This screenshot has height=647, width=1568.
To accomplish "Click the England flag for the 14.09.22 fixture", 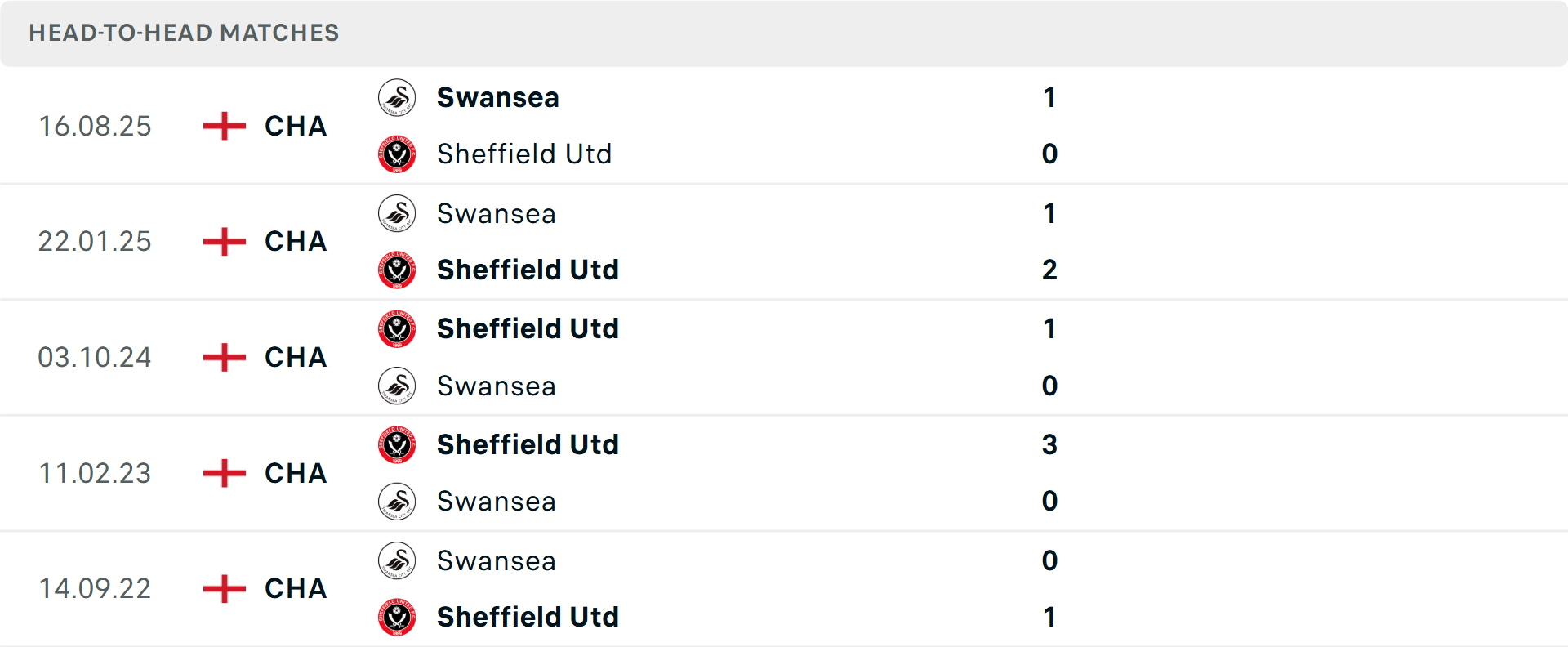I will point(222,589).
